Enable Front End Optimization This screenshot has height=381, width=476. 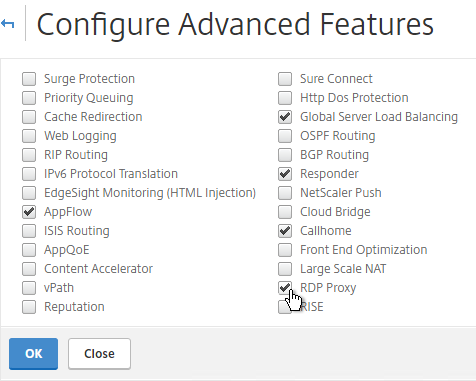point(285,250)
